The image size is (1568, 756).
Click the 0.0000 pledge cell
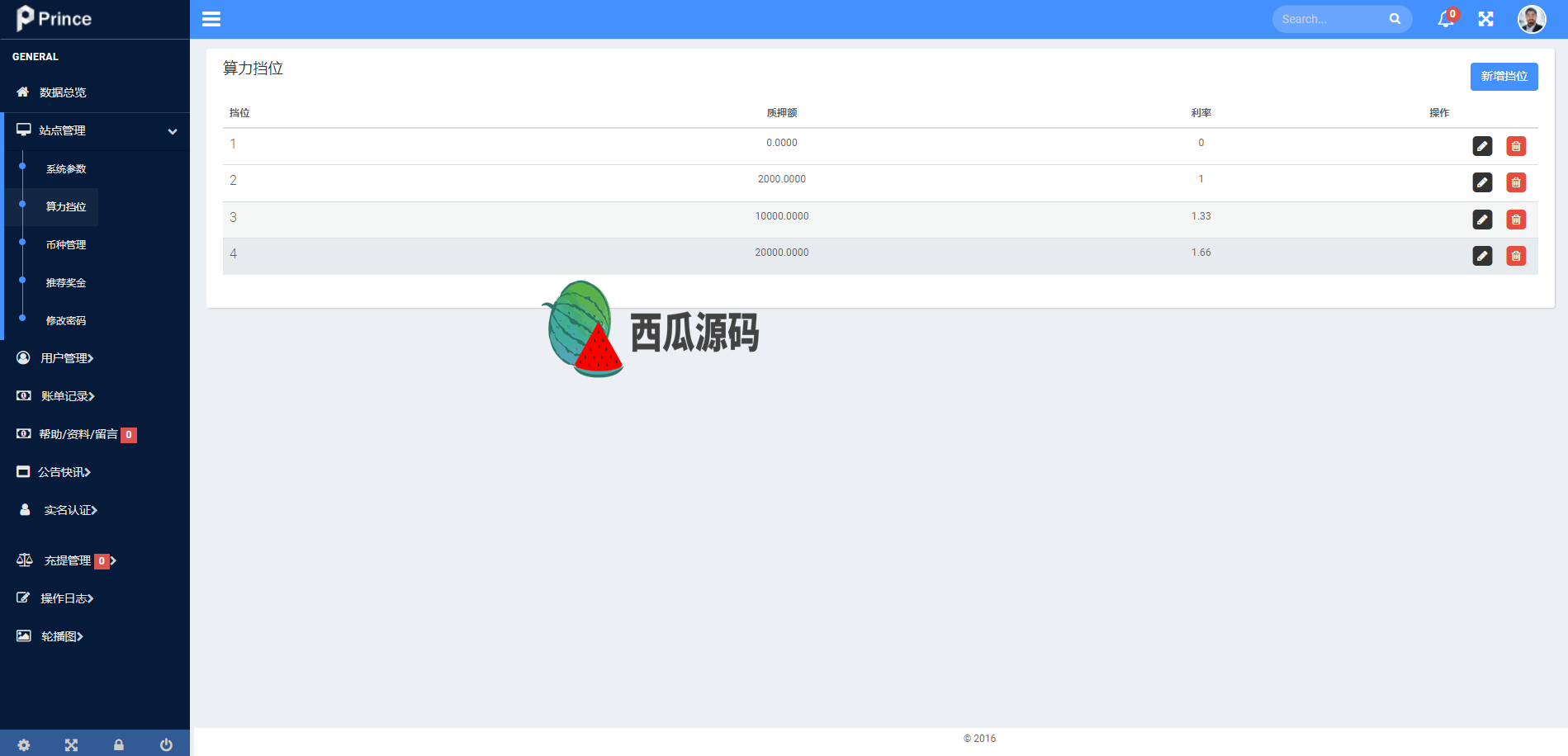coord(782,143)
